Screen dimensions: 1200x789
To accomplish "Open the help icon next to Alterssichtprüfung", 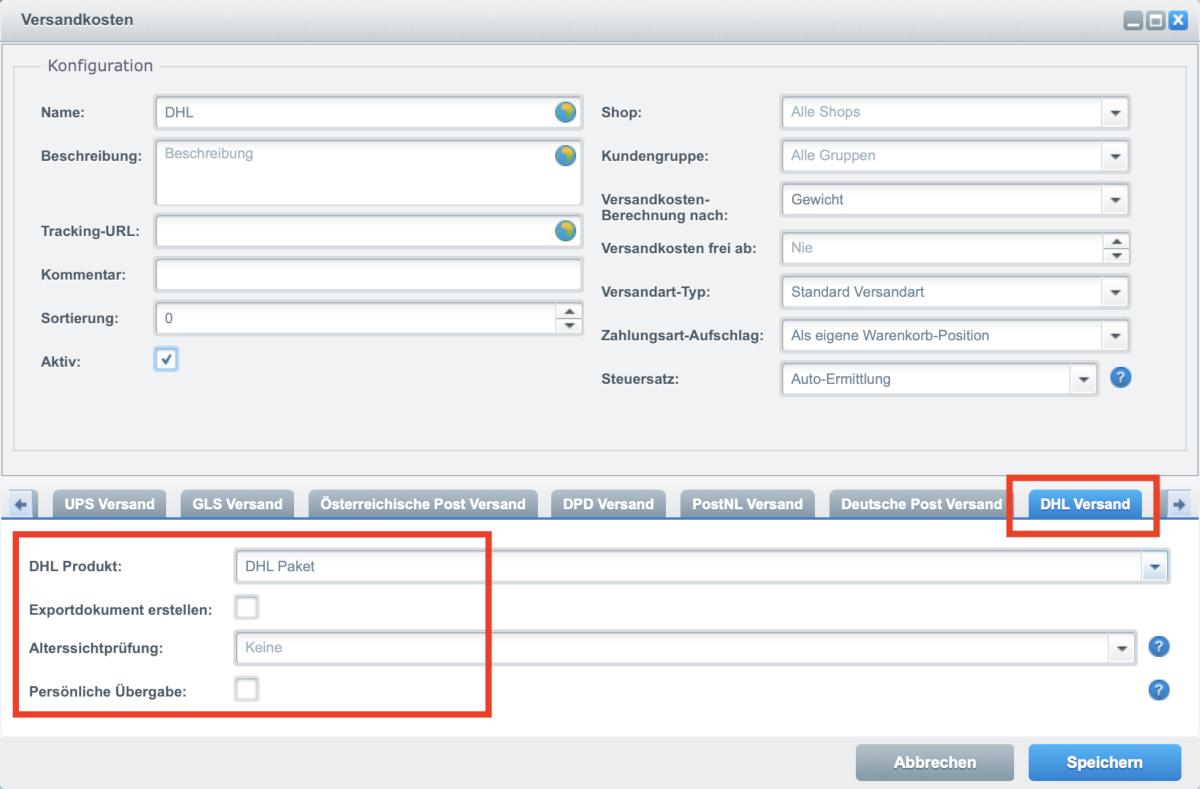I will [x=1159, y=647].
